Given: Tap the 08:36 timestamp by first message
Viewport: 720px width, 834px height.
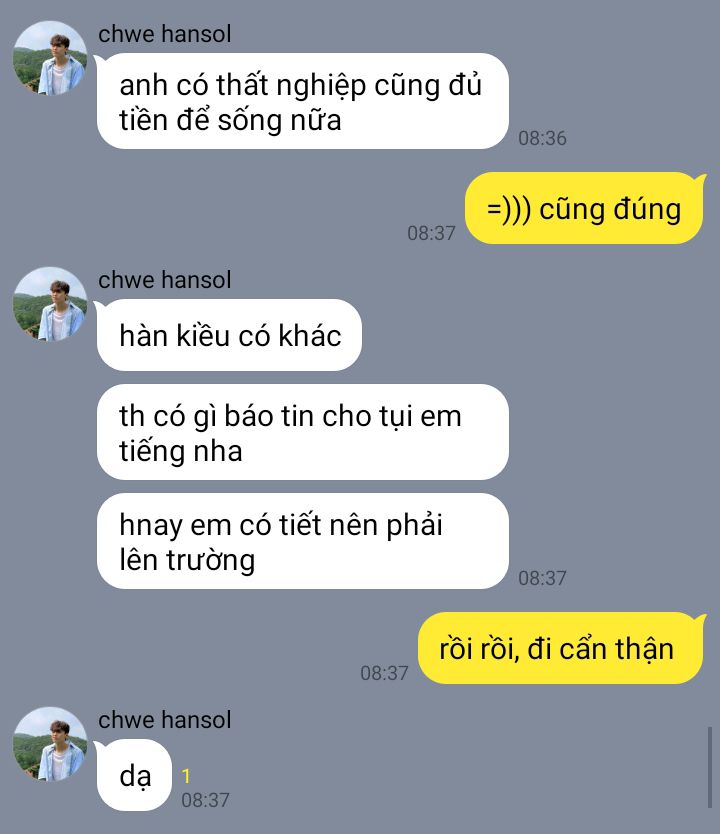Looking at the screenshot, I should coord(542,138).
